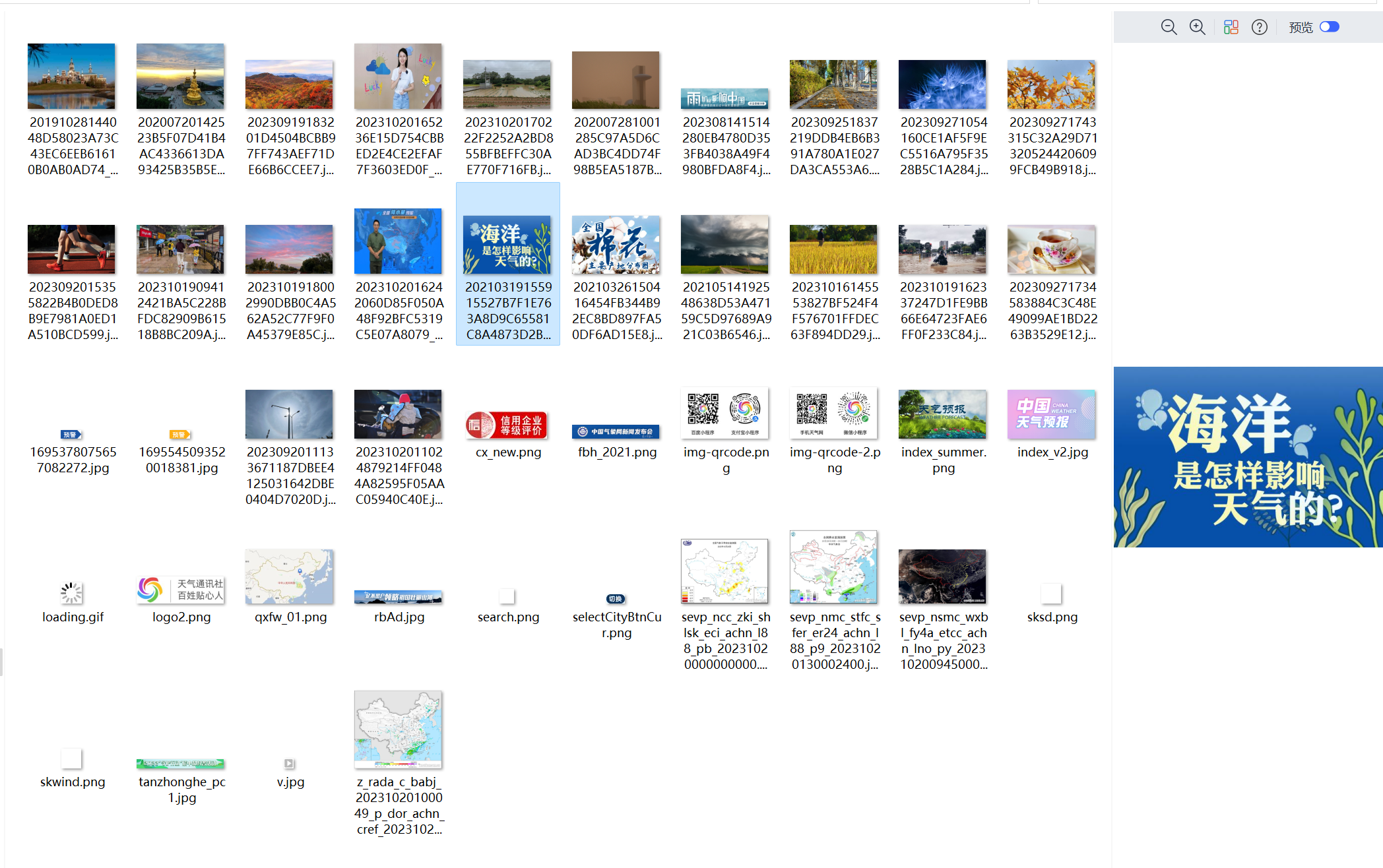Viewport: 1383px width, 868px height.
Task: Select the index_v2.jpg thumbnail
Action: point(1051,414)
